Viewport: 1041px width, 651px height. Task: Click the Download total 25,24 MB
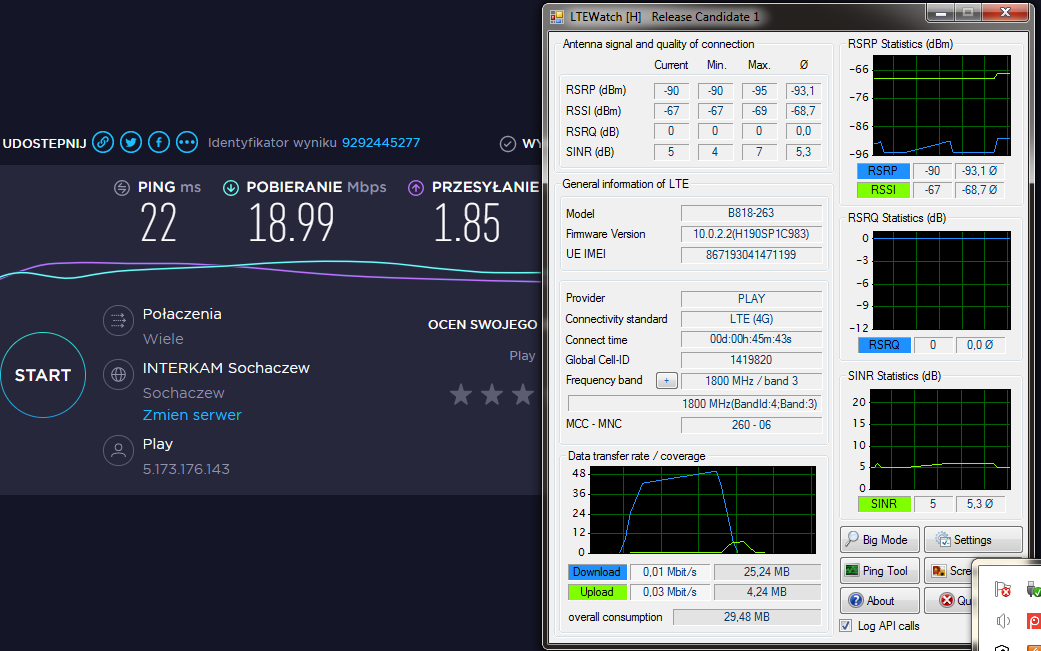point(767,572)
